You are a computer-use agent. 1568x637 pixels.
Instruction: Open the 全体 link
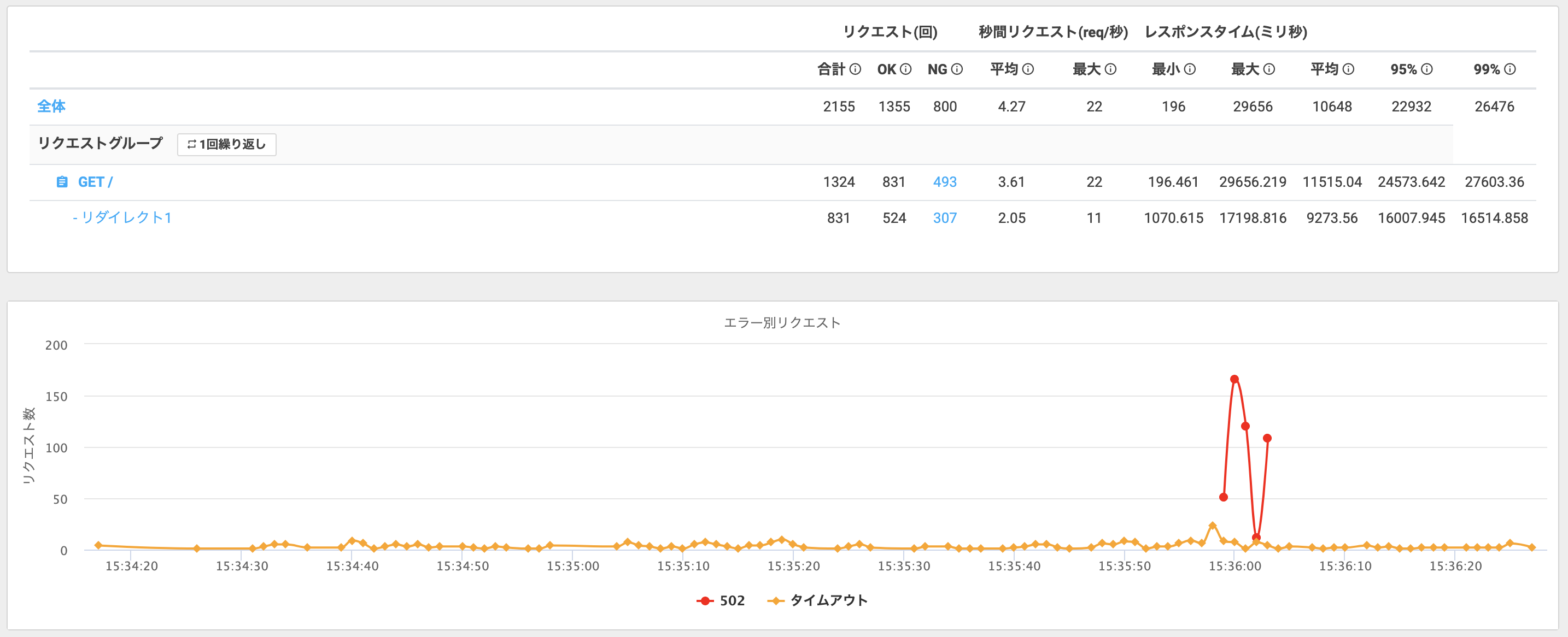51,107
